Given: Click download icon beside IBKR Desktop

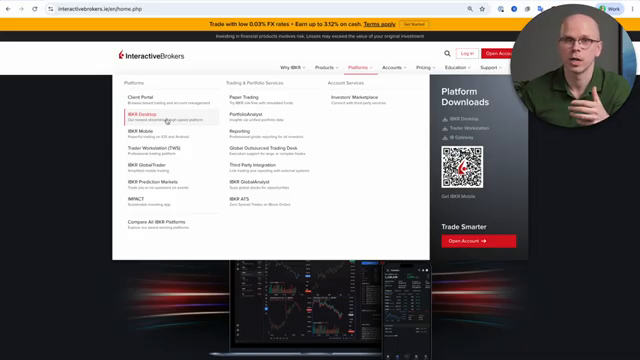Looking at the screenshot, I should coord(445,119).
